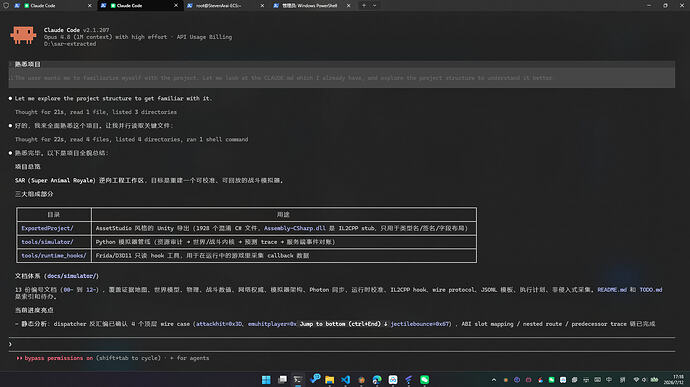This screenshot has height=387, width=690.
Task: Open the tools/simulator/ link in the table
Action: (x=48, y=242)
